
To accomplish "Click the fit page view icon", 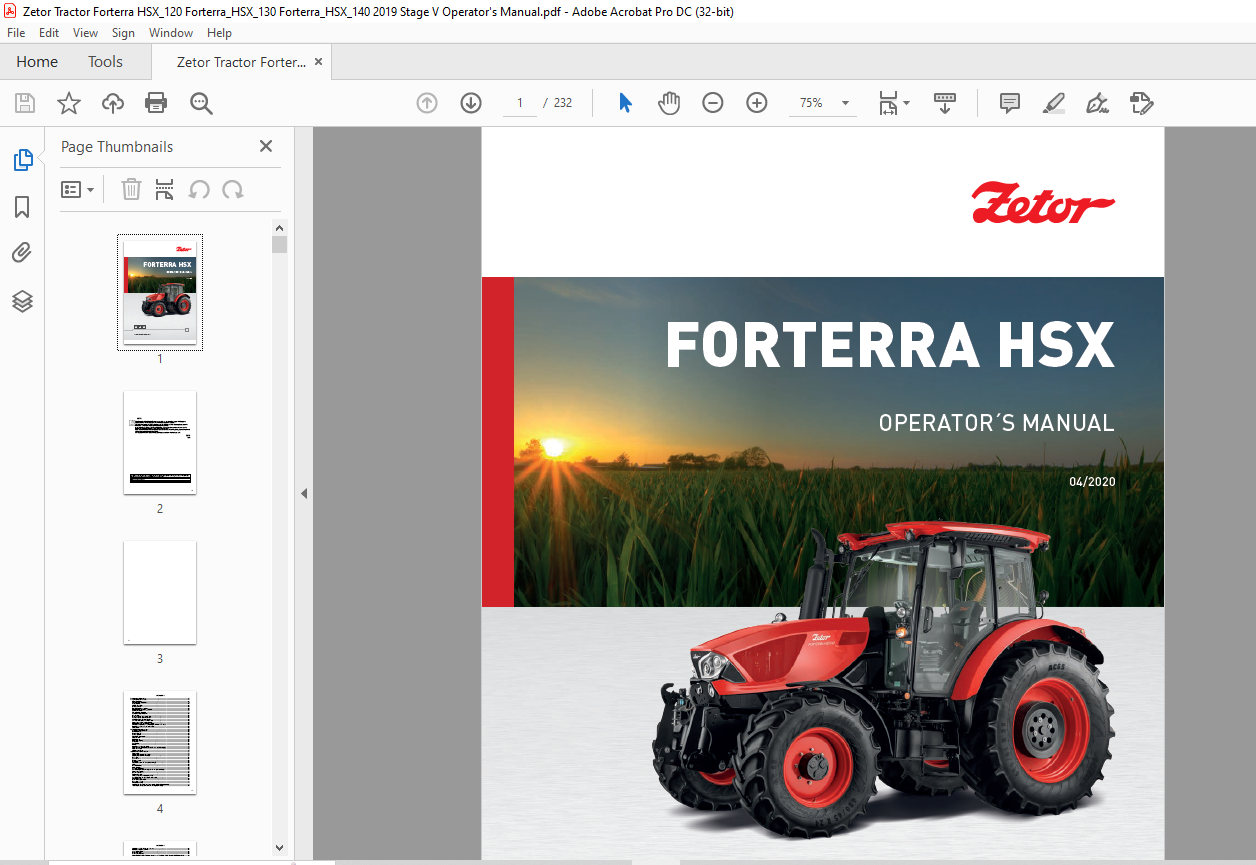I will 888,103.
